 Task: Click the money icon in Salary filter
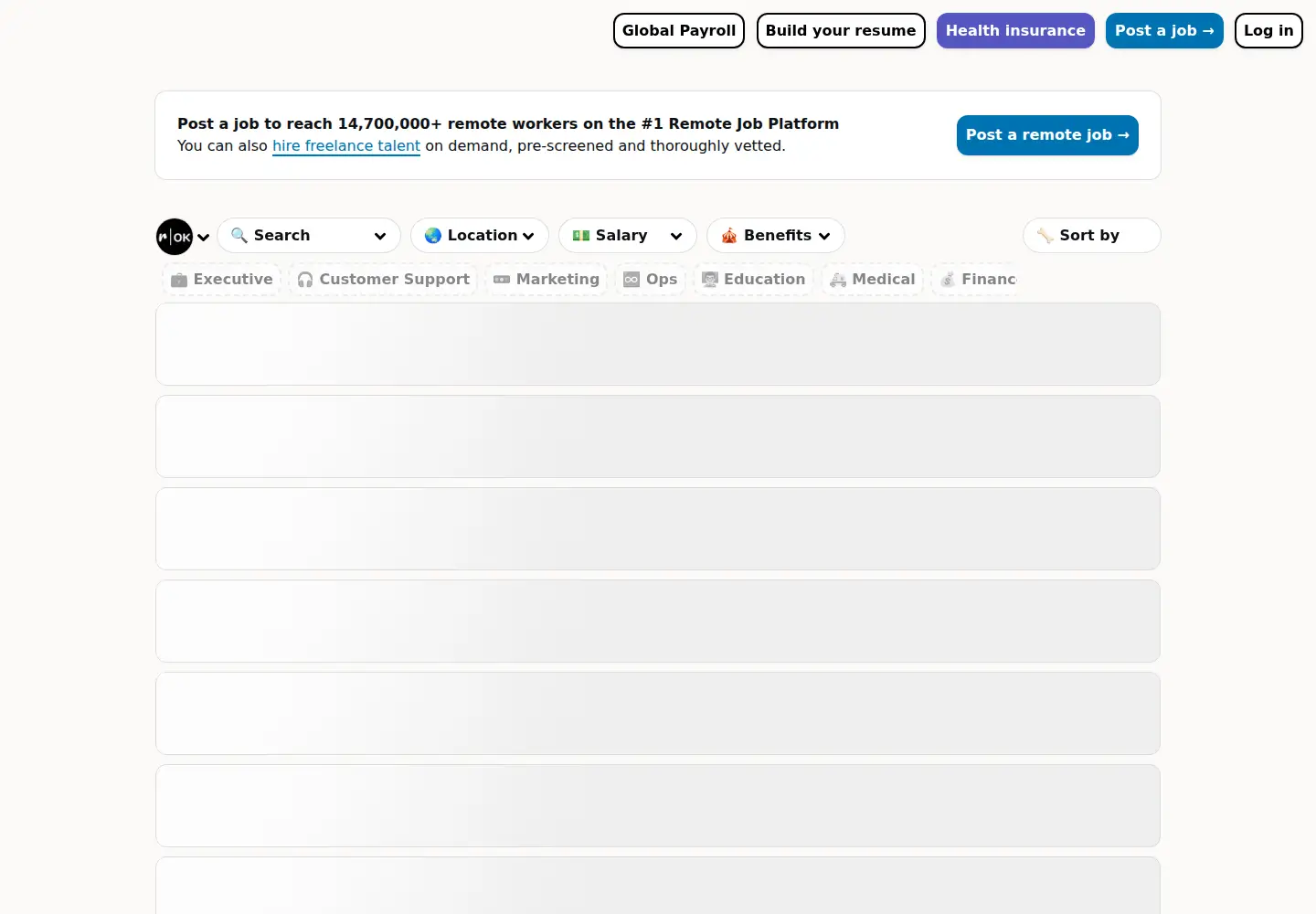pyautogui.click(x=581, y=235)
